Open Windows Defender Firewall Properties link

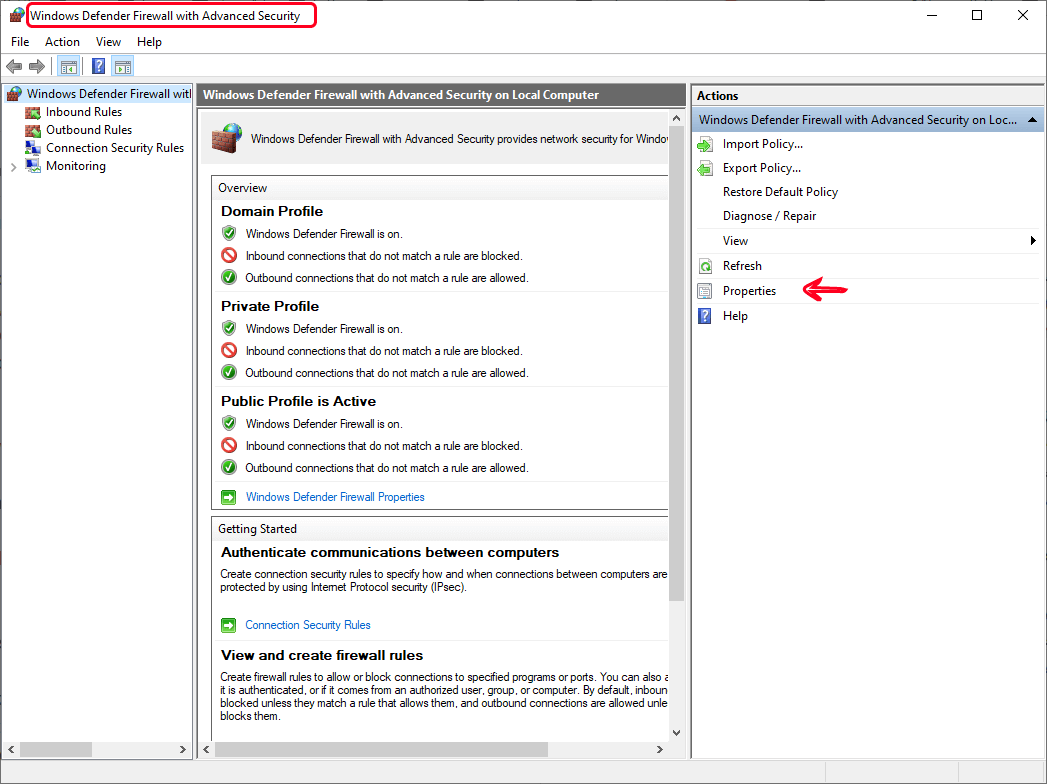point(334,497)
